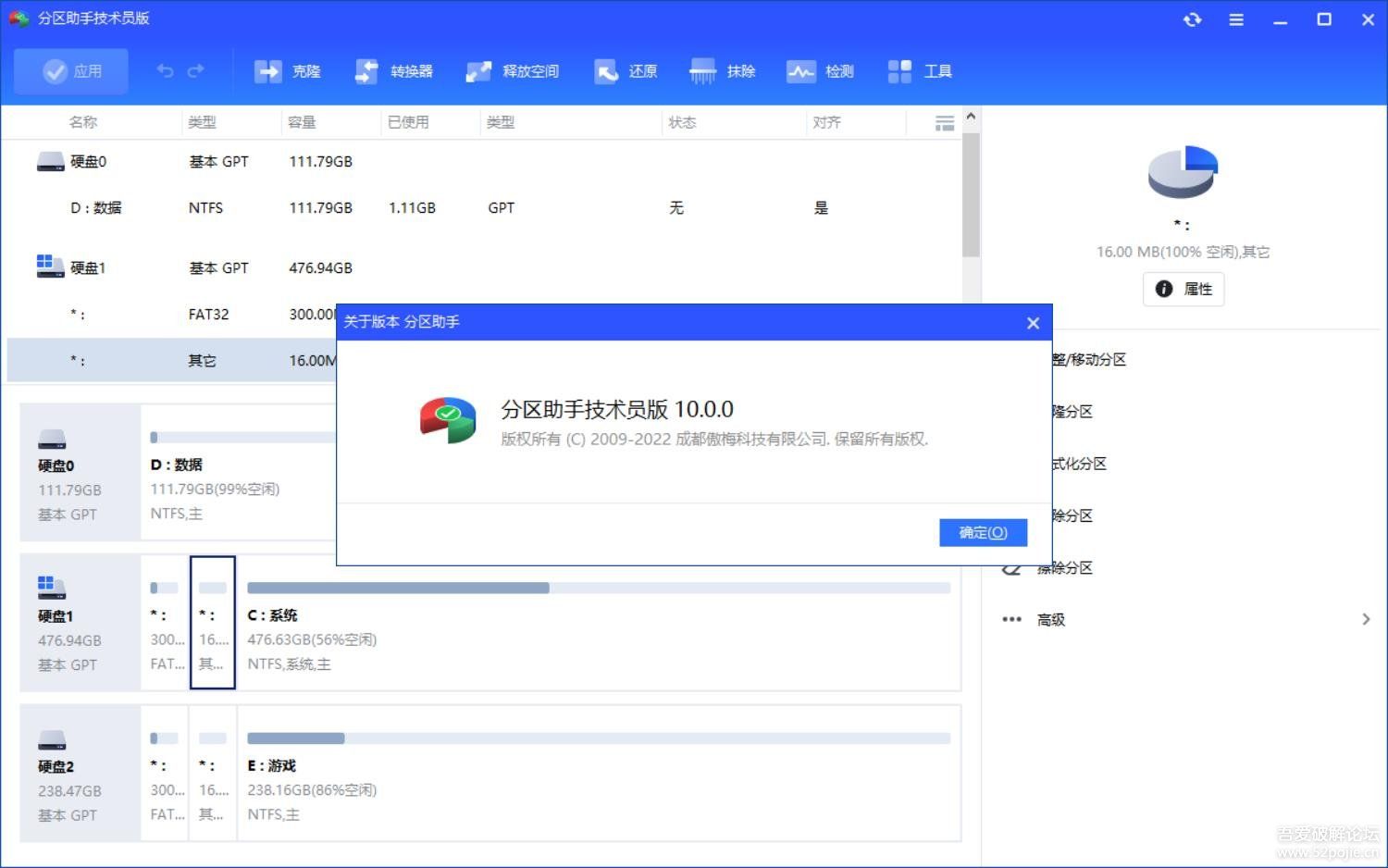Confirm the About dialog with 确定(O)
This screenshot has width=1388, height=868.
(x=983, y=532)
